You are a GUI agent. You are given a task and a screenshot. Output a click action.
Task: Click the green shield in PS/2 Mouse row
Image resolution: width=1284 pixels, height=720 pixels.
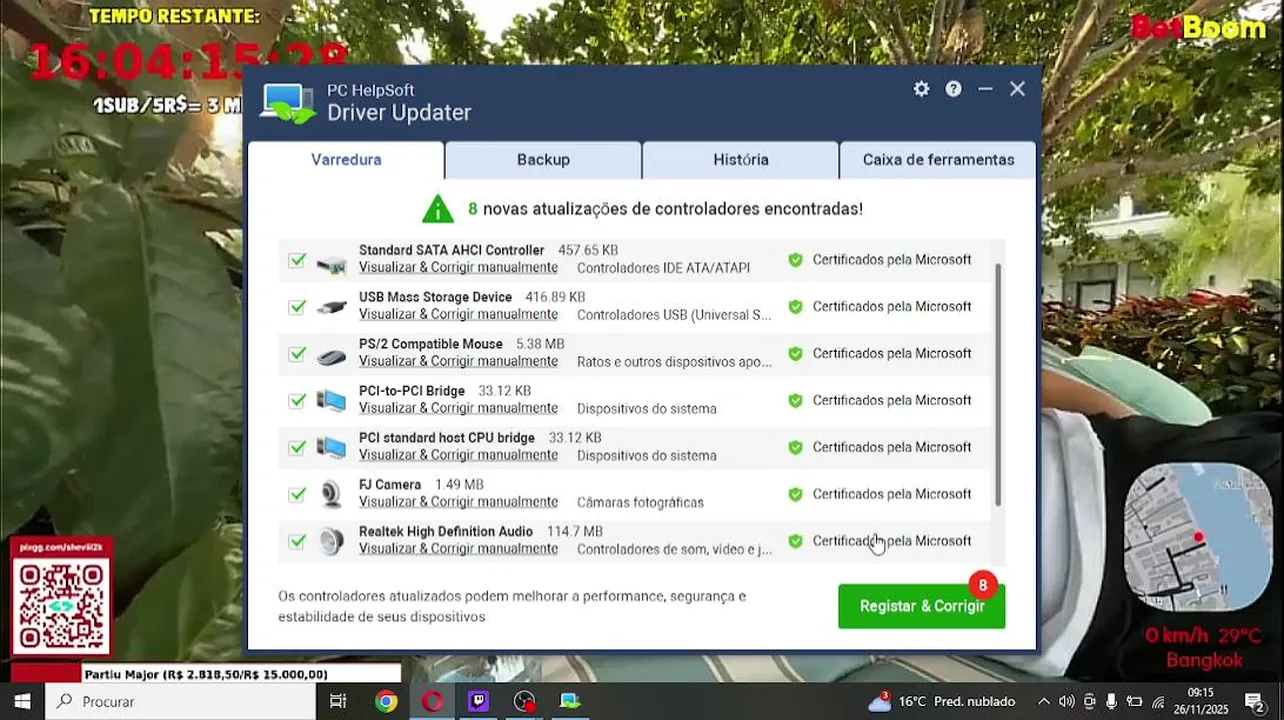(795, 354)
